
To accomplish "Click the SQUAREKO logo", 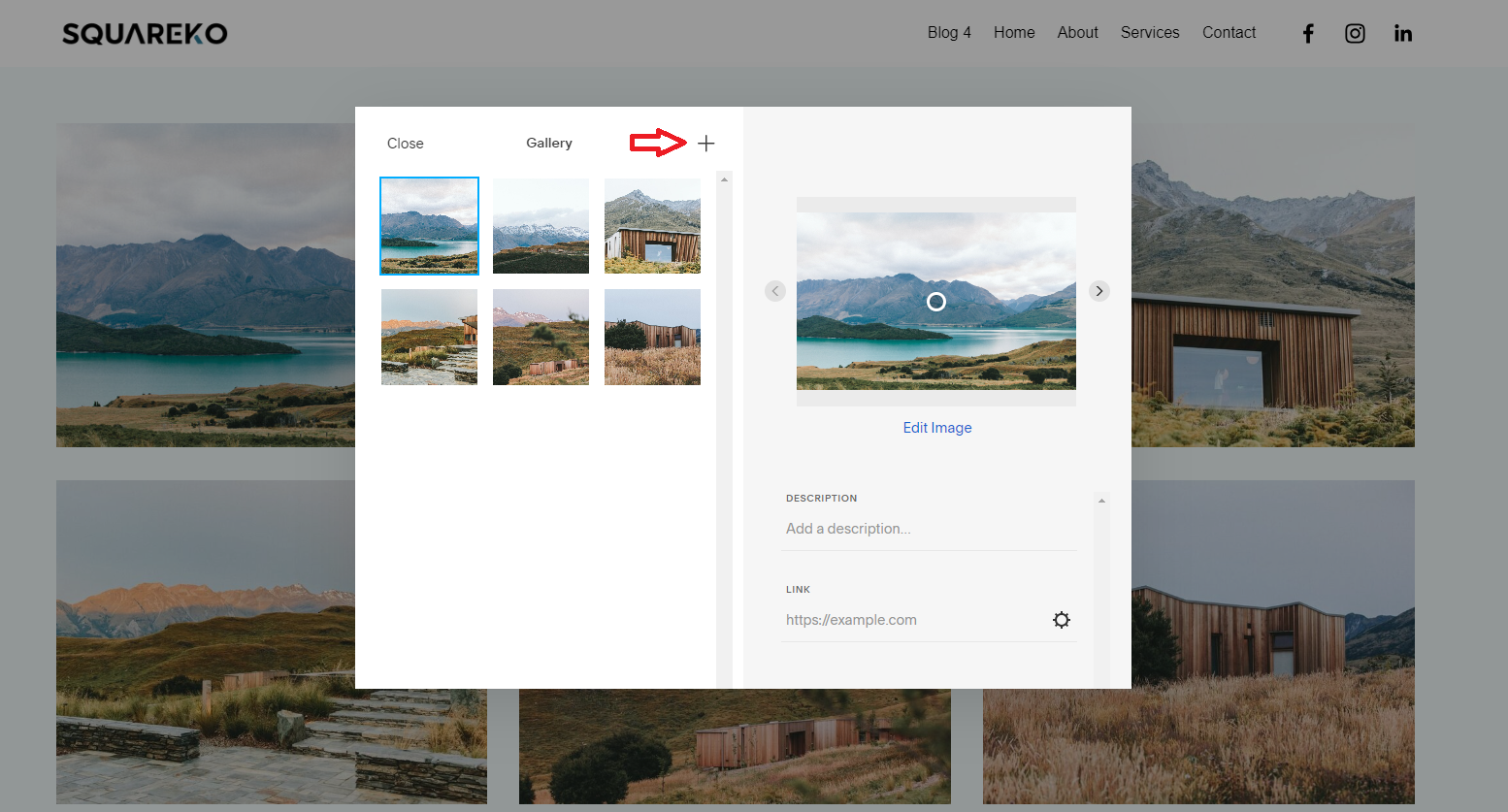I will click(x=144, y=32).
